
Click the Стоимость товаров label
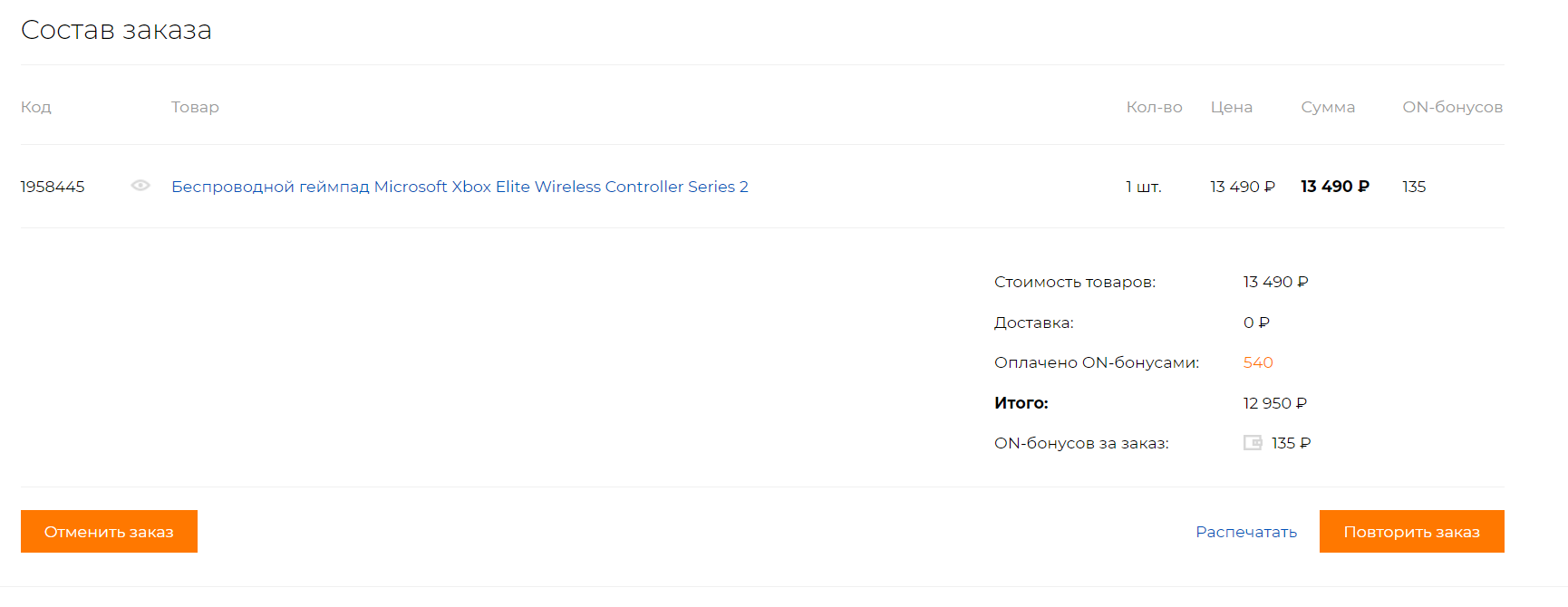pyautogui.click(x=1074, y=282)
